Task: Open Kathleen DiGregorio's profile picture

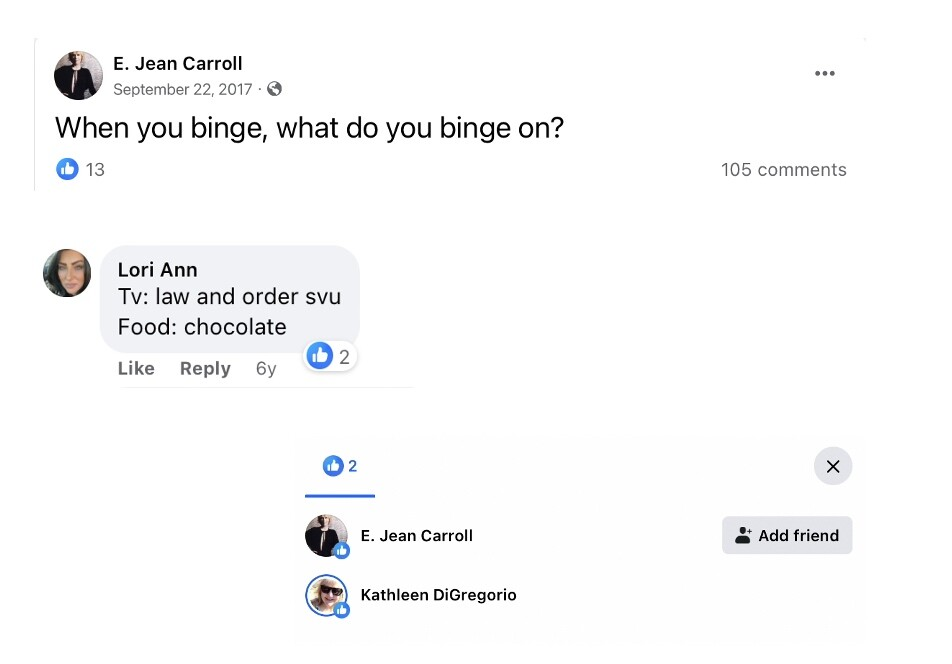Action: click(x=326, y=595)
